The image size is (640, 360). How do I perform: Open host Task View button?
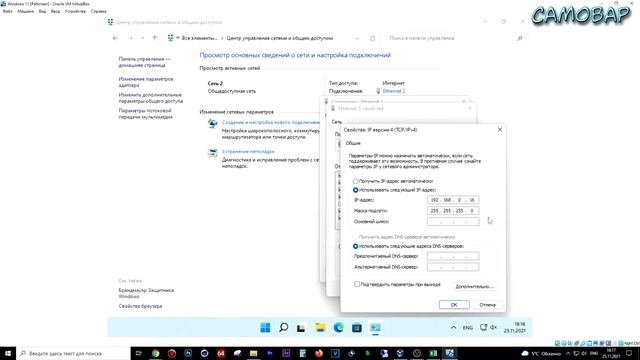[138, 353]
